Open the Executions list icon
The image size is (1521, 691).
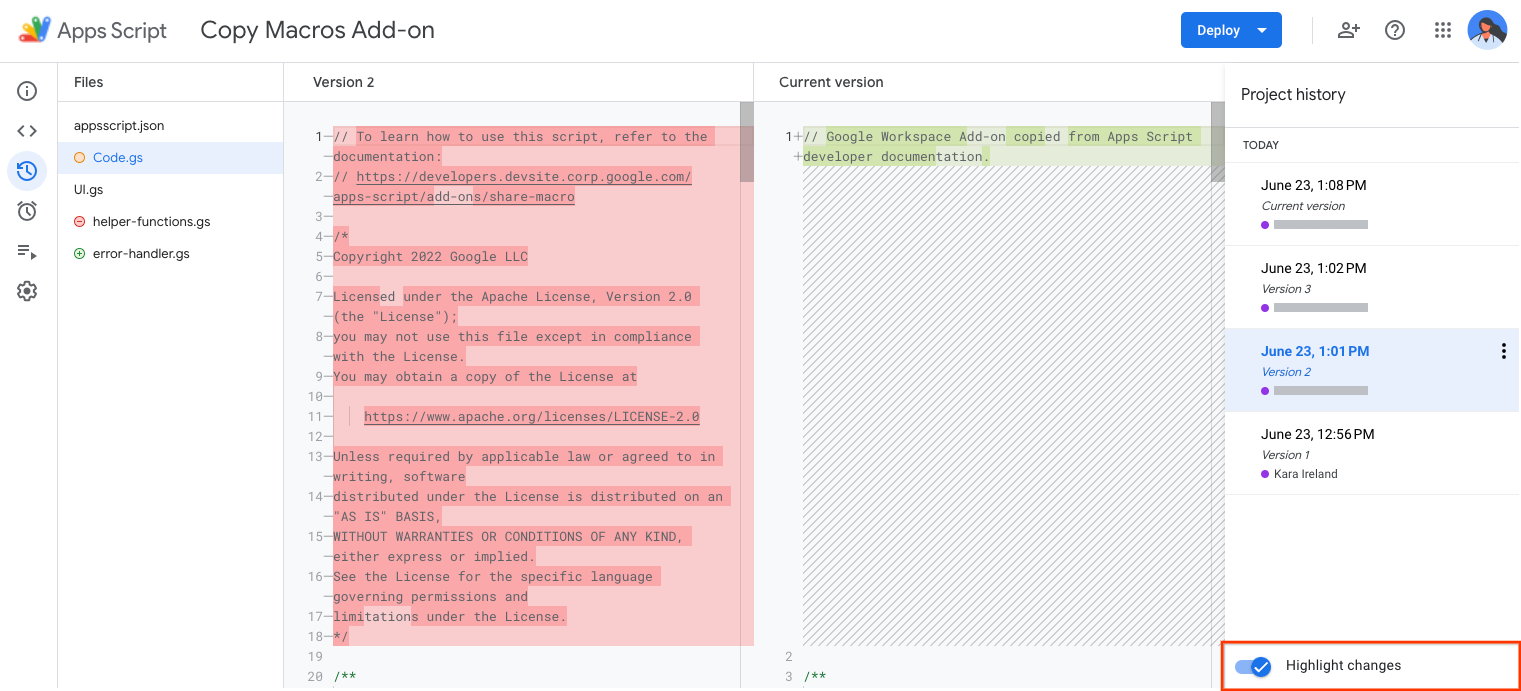(27, 252)
